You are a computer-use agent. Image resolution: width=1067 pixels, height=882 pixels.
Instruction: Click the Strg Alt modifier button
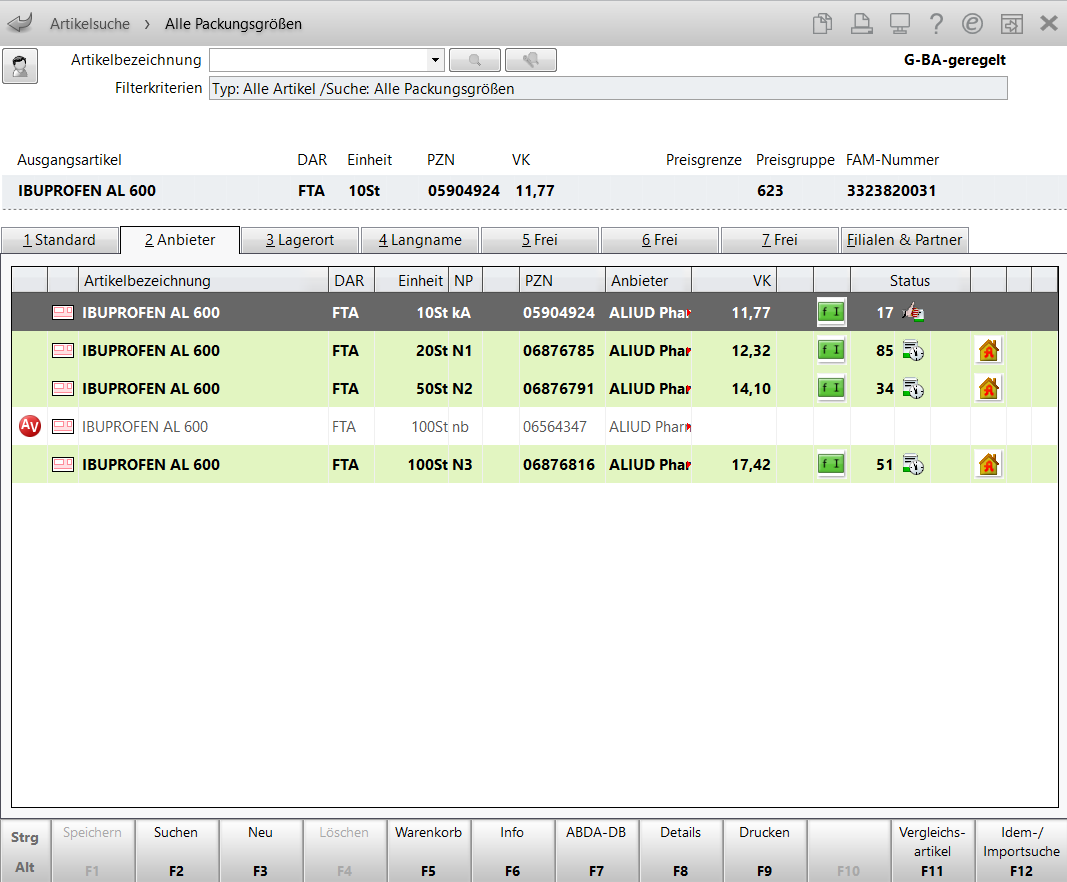(25, 851)
